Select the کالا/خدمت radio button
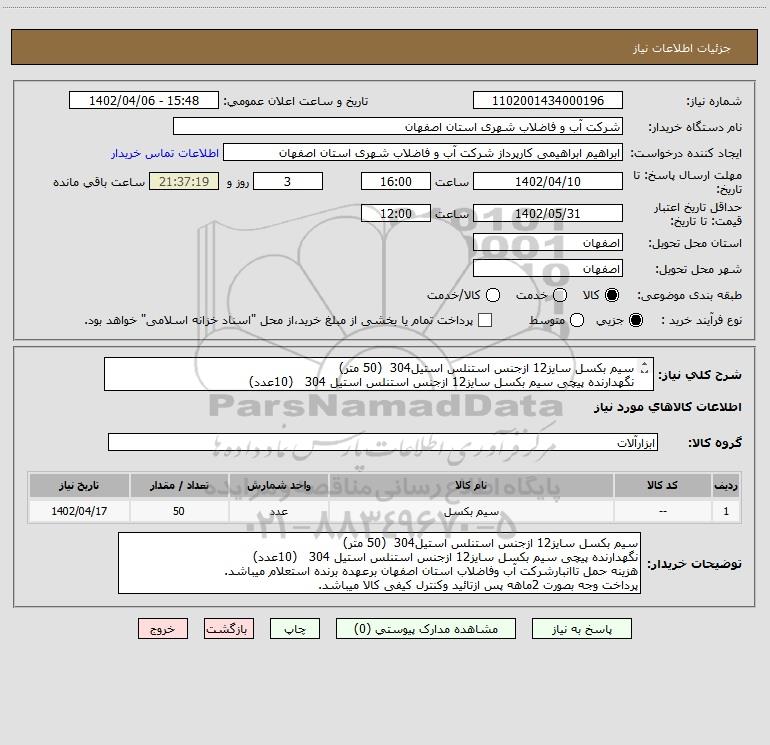The image size is (770, 745). 493,295
